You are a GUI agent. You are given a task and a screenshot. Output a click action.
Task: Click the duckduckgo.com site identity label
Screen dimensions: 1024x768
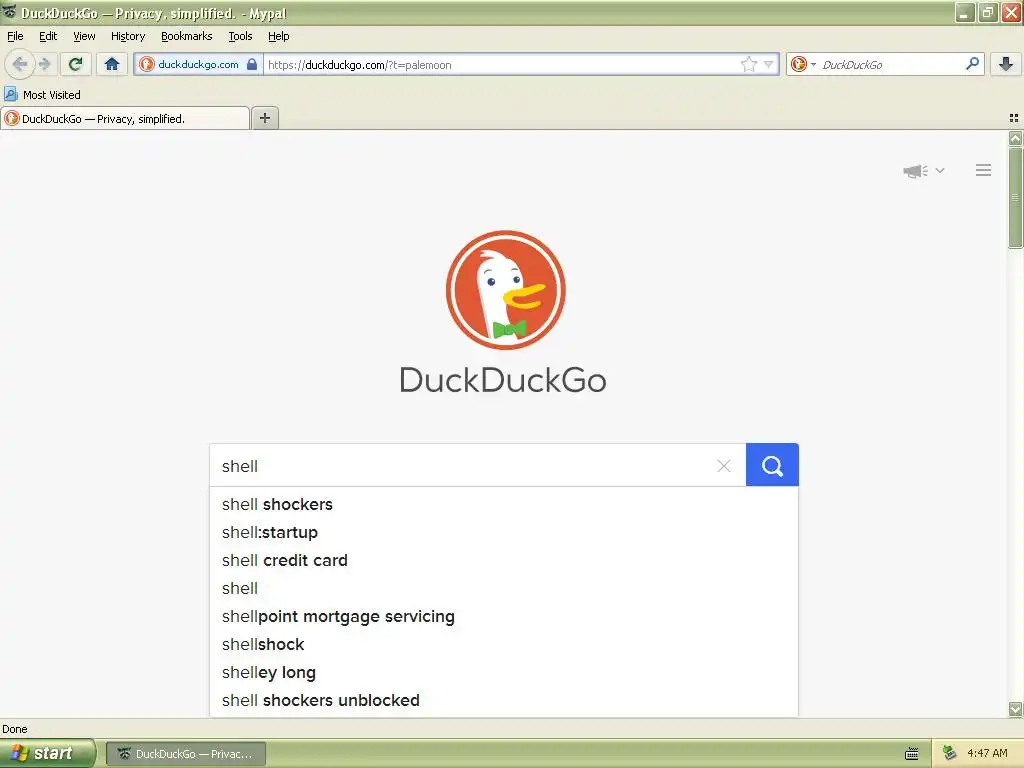[x=198, y=64]
